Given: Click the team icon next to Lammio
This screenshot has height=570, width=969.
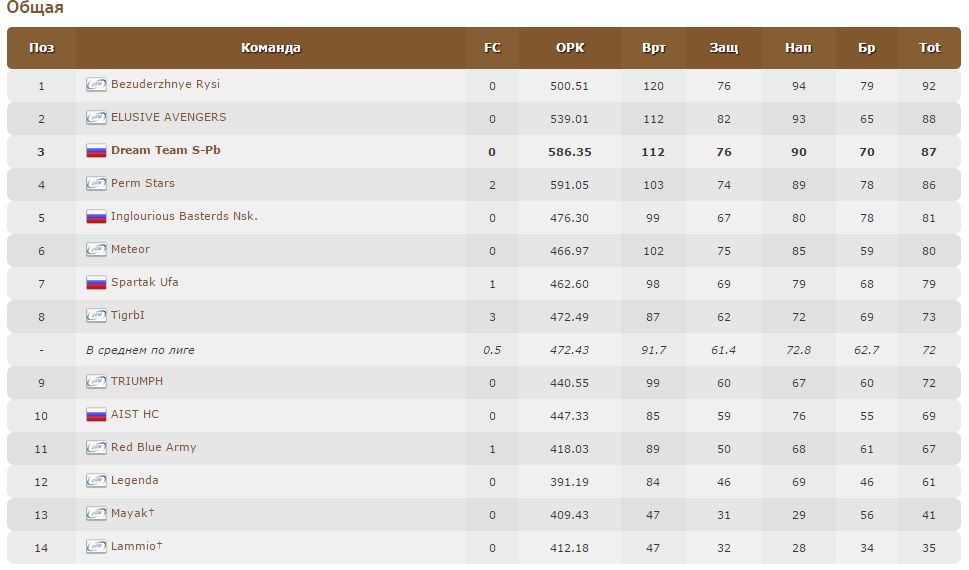Looking at the screenshot, I should pyautogui.click(x=96, y=547).
